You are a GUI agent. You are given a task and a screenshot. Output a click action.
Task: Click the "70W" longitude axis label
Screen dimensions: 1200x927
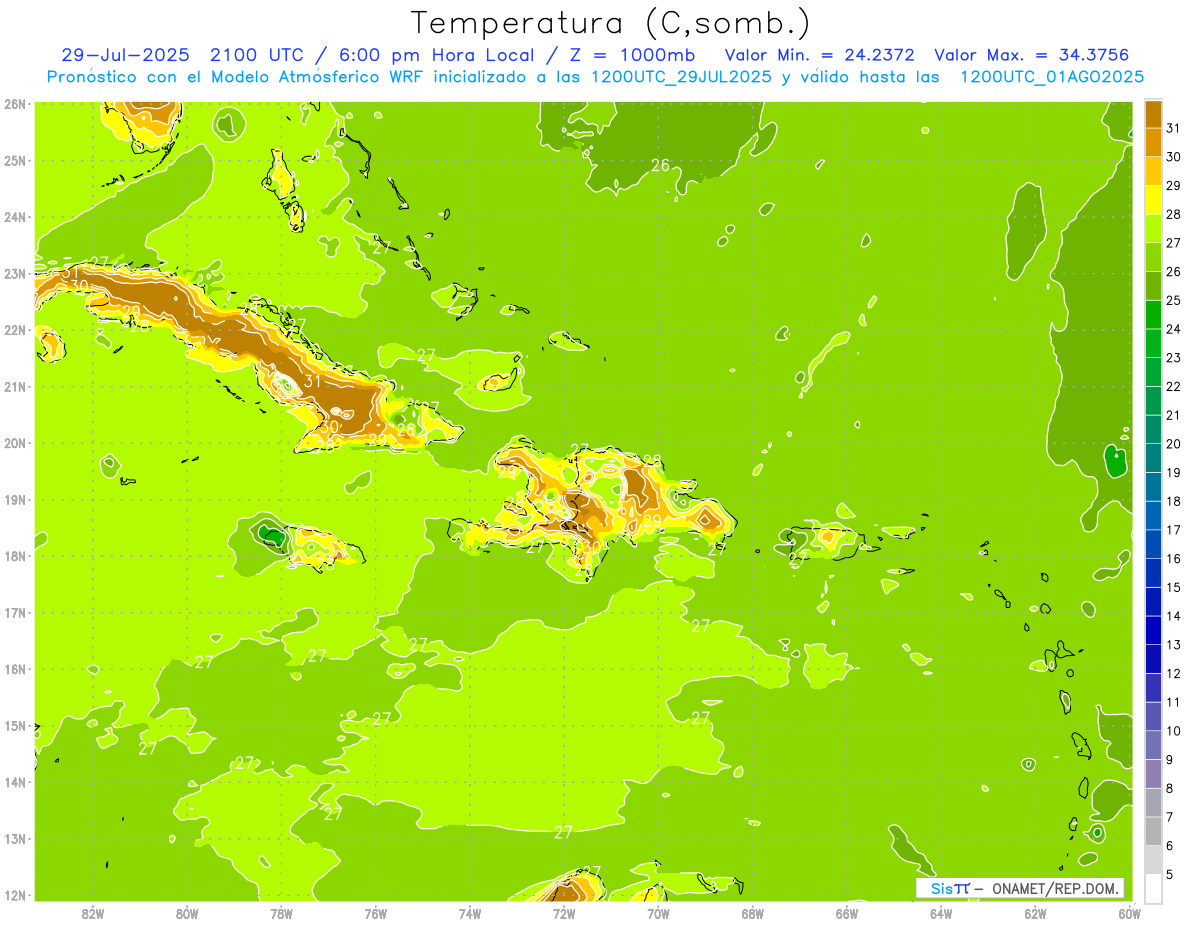[x=658, y=914]
